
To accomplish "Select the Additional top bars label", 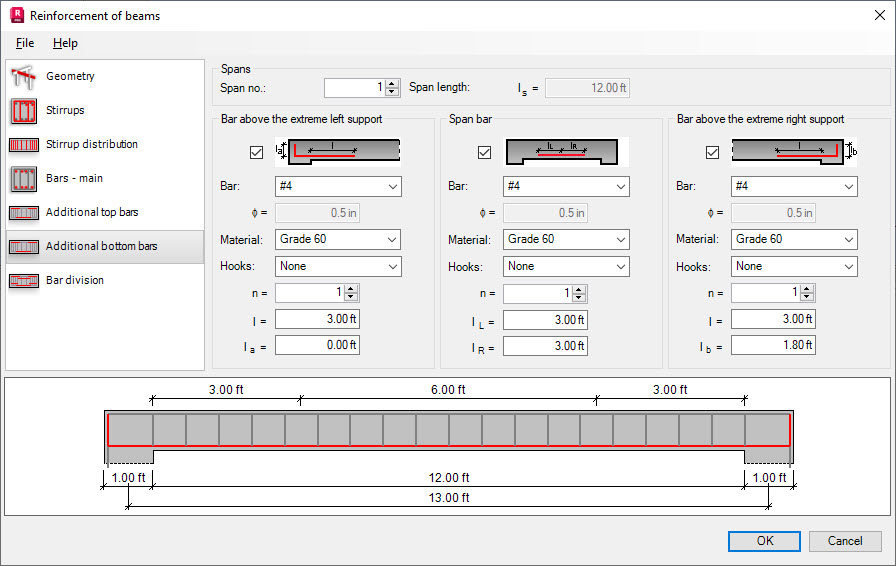I will [x=92, y=212].
